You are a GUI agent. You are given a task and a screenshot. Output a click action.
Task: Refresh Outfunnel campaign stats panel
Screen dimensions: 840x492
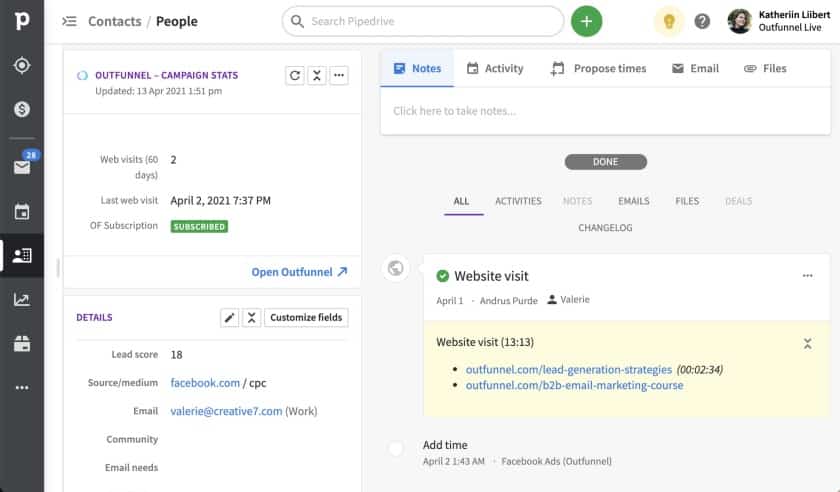[x=295, y=76]
